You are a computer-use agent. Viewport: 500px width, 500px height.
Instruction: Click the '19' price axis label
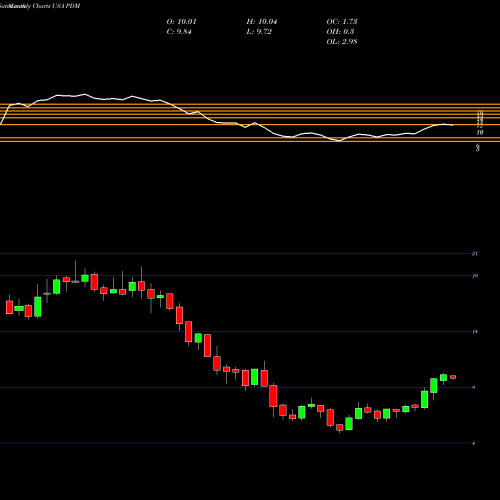click(475, 276)
